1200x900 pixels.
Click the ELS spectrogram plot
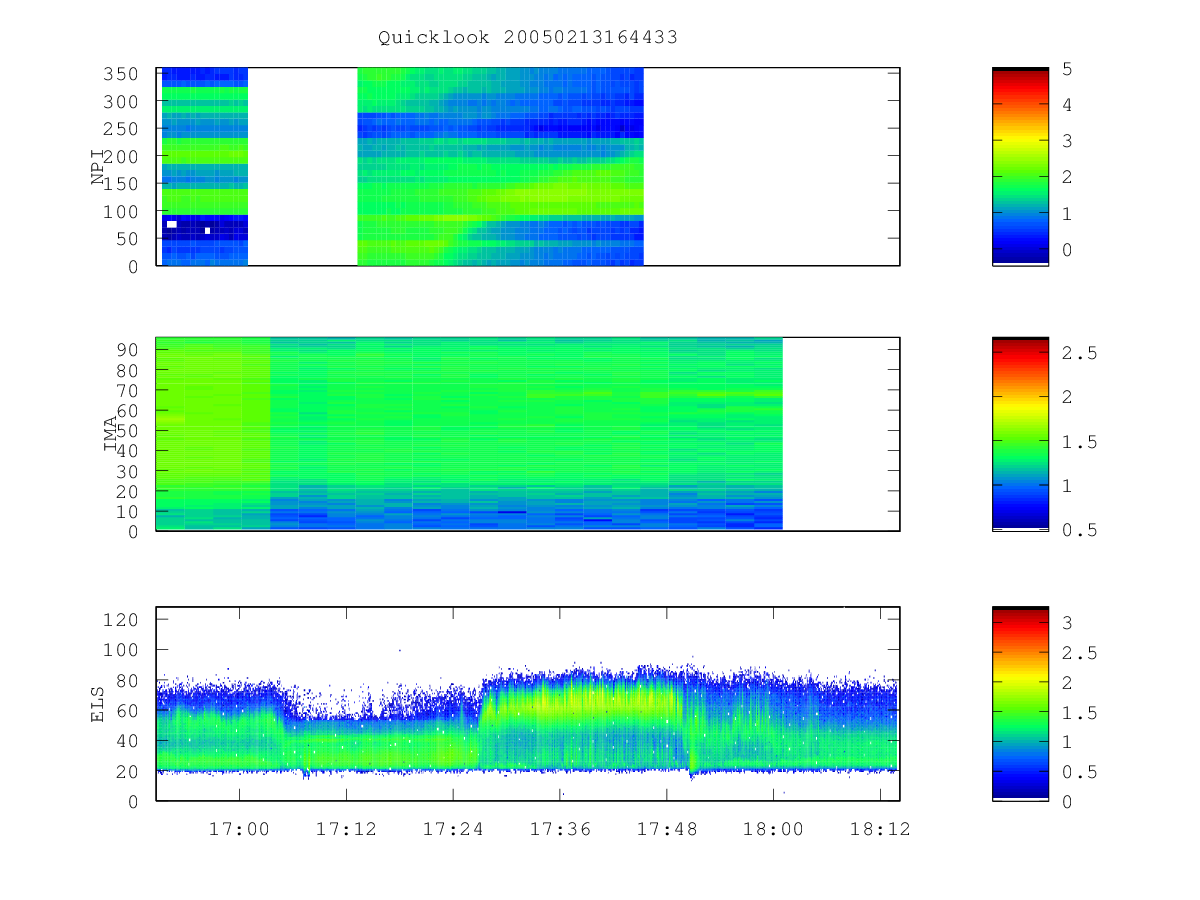(528, 704)
